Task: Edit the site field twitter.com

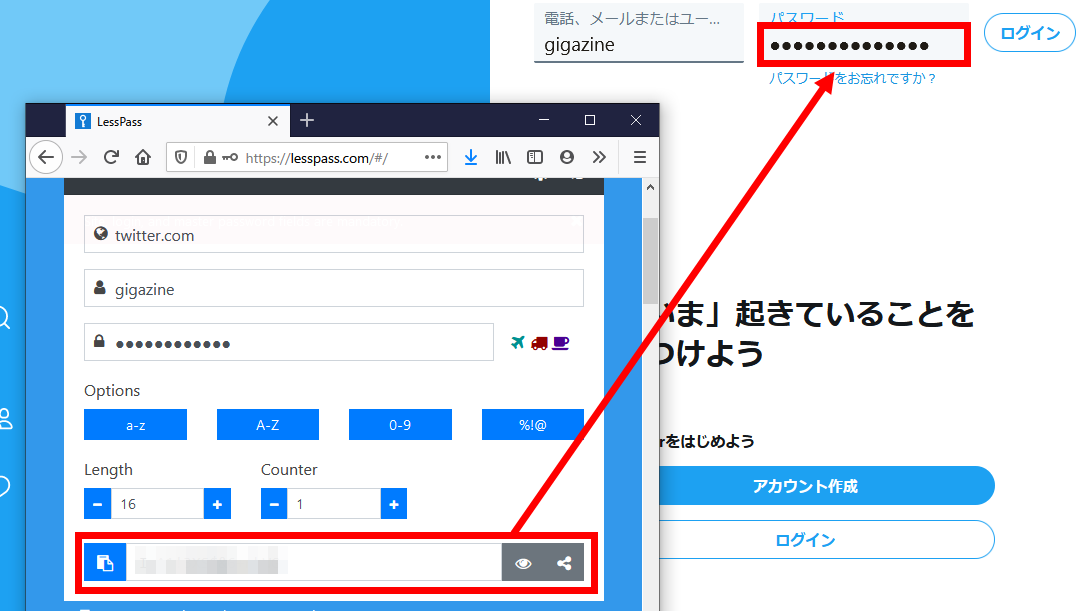Action: point(333,234)
